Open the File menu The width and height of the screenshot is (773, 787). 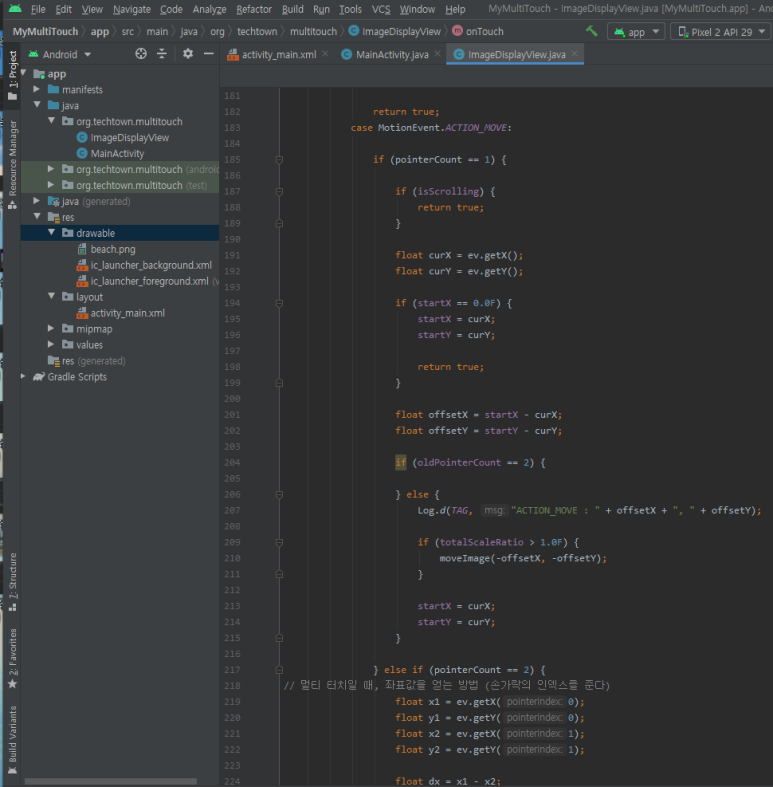pos(38,9)
